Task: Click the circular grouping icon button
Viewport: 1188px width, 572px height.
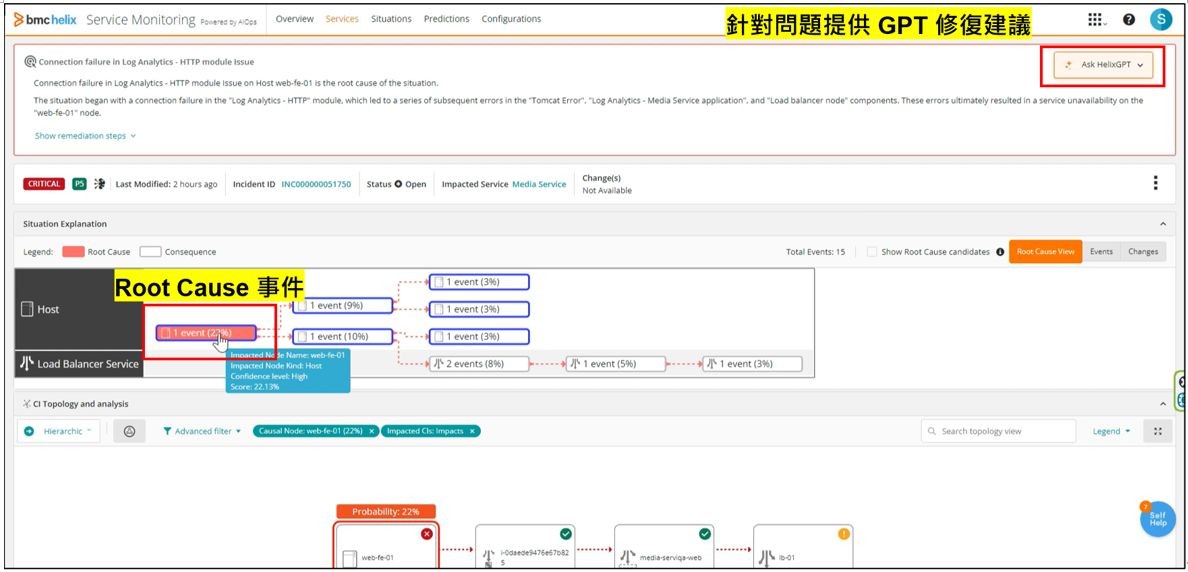Action: [x=130, y=431]
